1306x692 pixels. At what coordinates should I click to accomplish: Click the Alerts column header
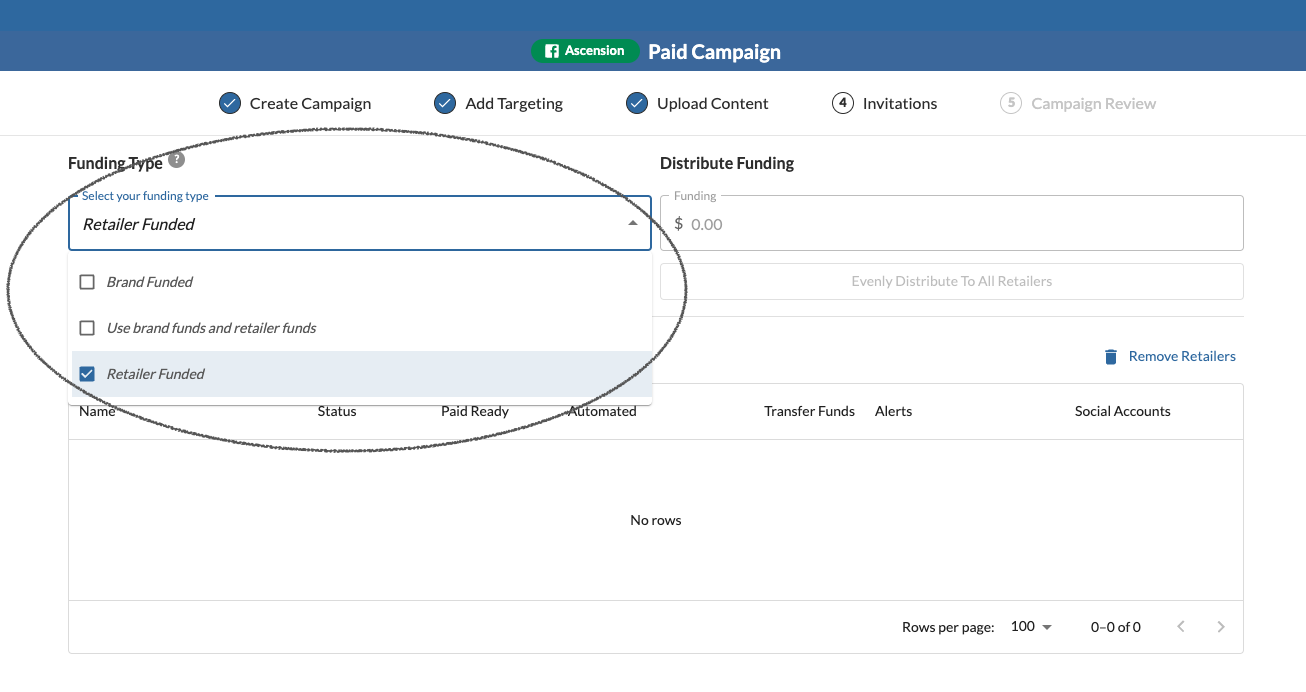pyautogui.click(x=893, y=411)
